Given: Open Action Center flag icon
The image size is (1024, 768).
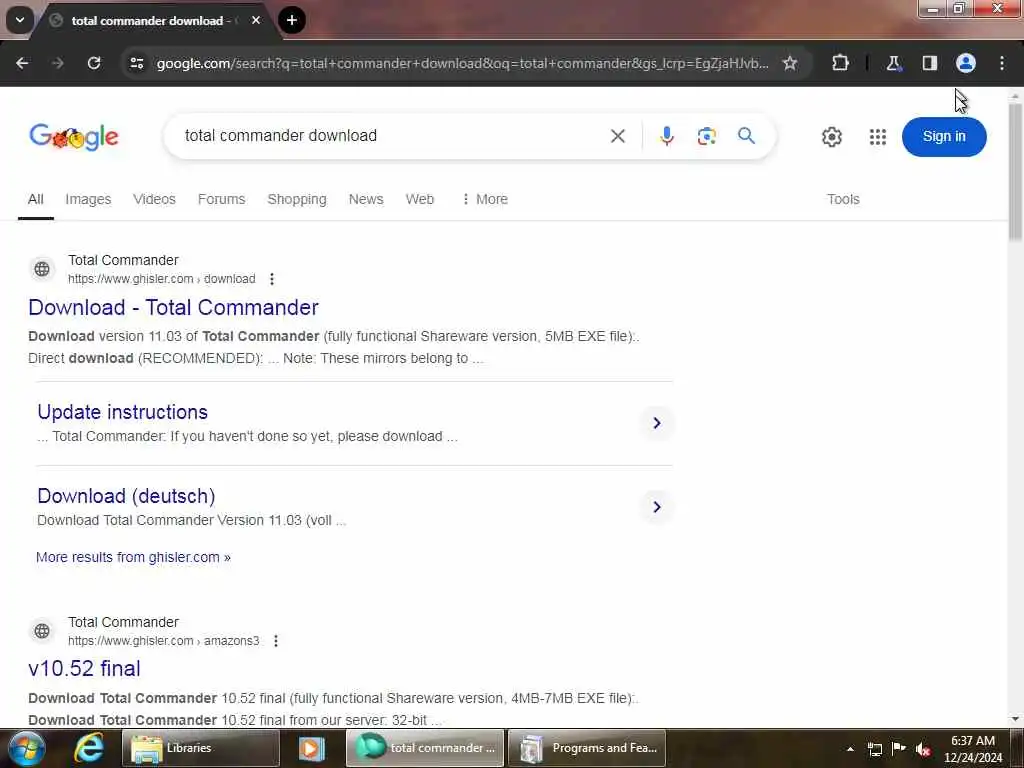Looking at the screenshot, I should point(898,749).
